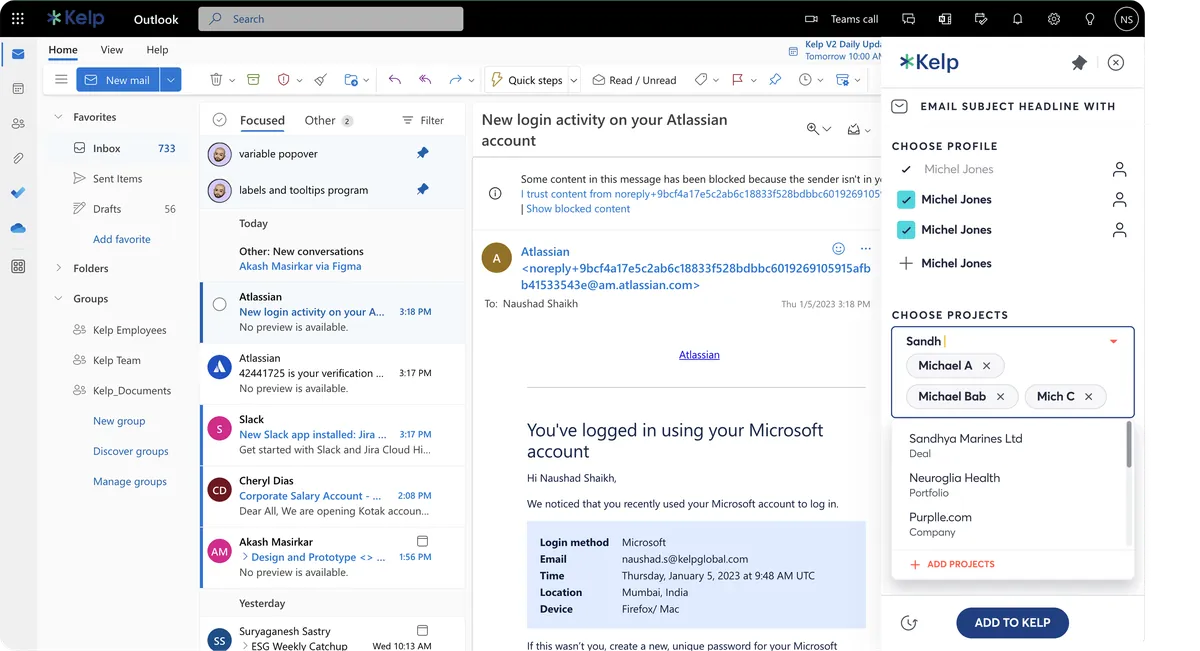Delete the message using the trash icon
The image size is (1200, 651).
[x=216, y=80]
